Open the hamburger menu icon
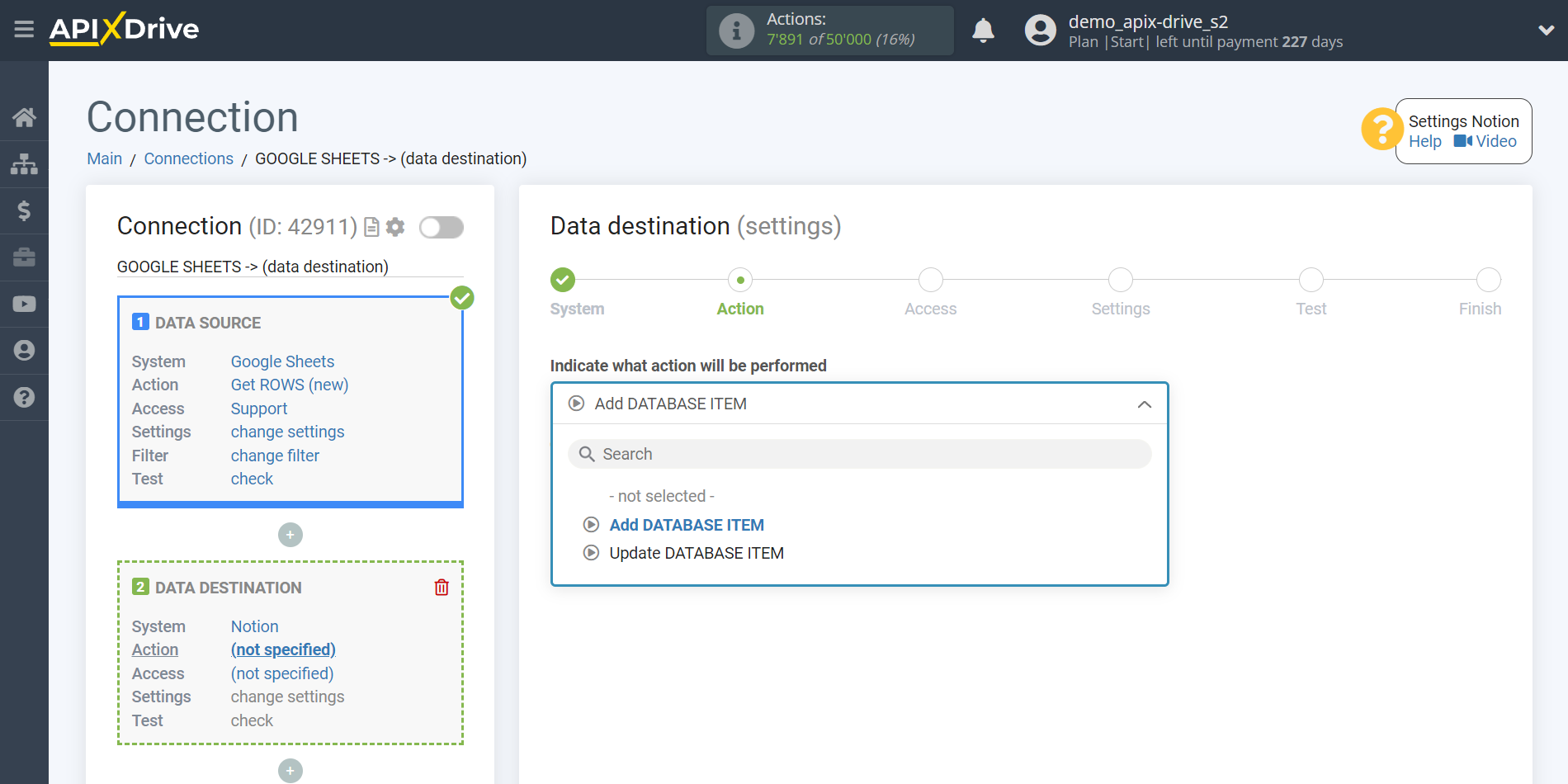Screen dimensions: 1568x784 (24, 30)
